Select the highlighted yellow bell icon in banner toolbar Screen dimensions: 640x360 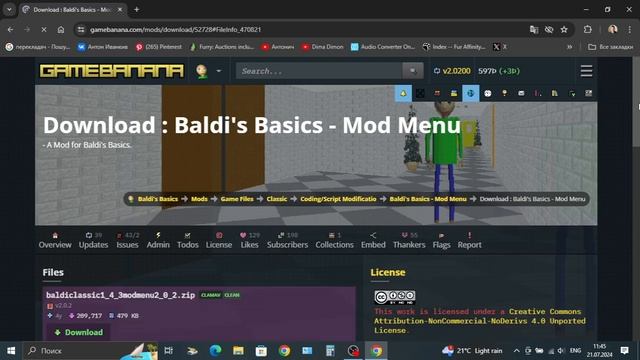pos(403,93)
